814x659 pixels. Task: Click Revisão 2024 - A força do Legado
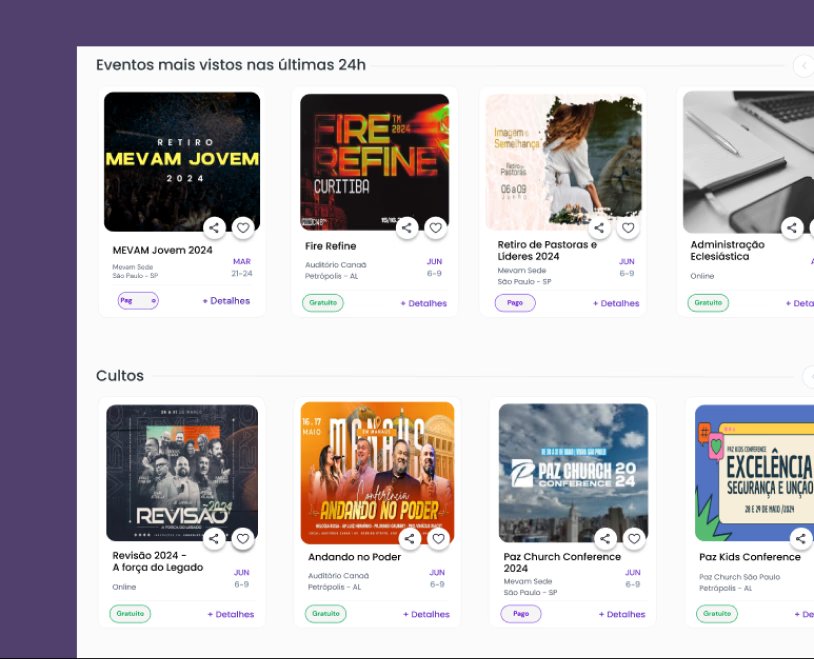[x=158, y=561]
